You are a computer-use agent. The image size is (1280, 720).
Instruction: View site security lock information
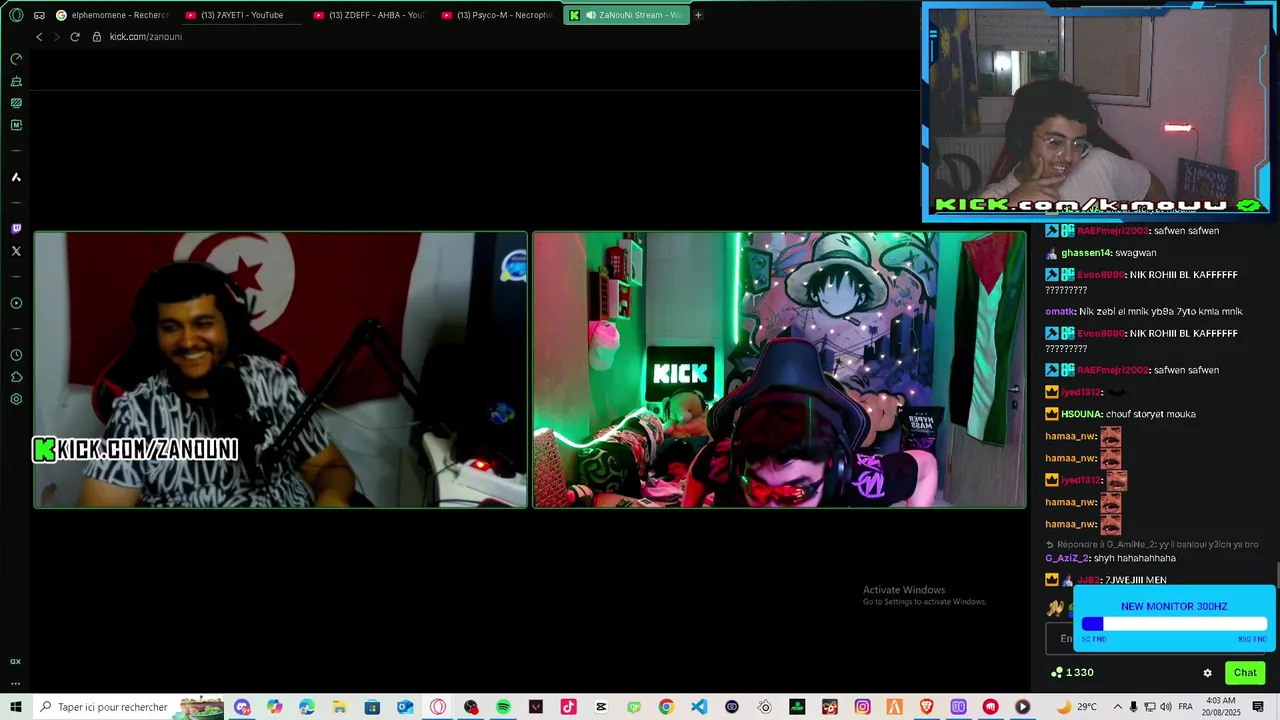point(97,37)
